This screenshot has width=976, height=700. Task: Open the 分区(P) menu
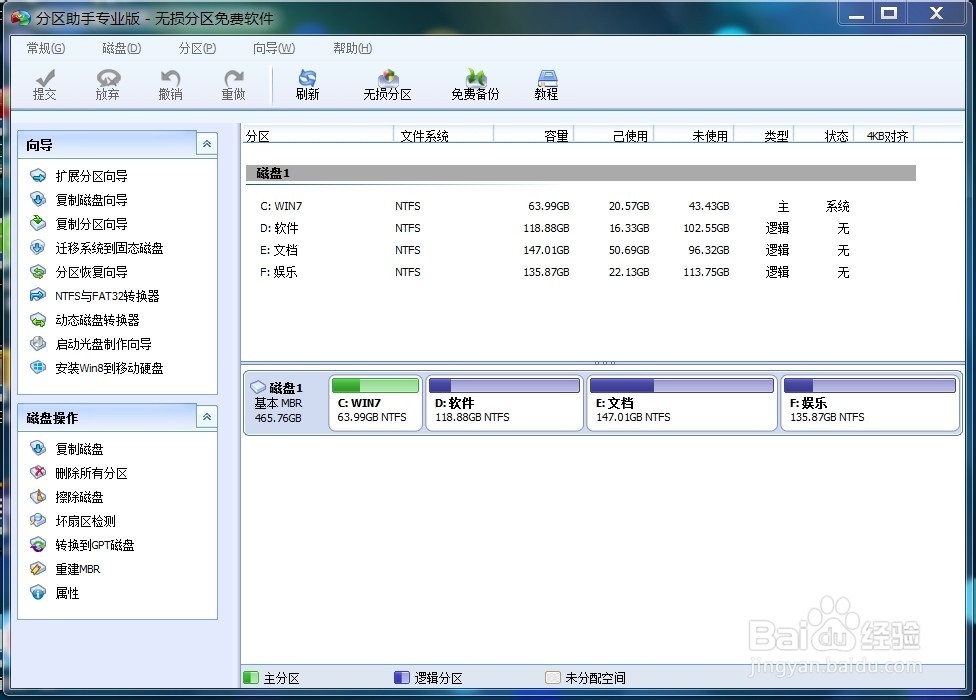click(197, 49)
